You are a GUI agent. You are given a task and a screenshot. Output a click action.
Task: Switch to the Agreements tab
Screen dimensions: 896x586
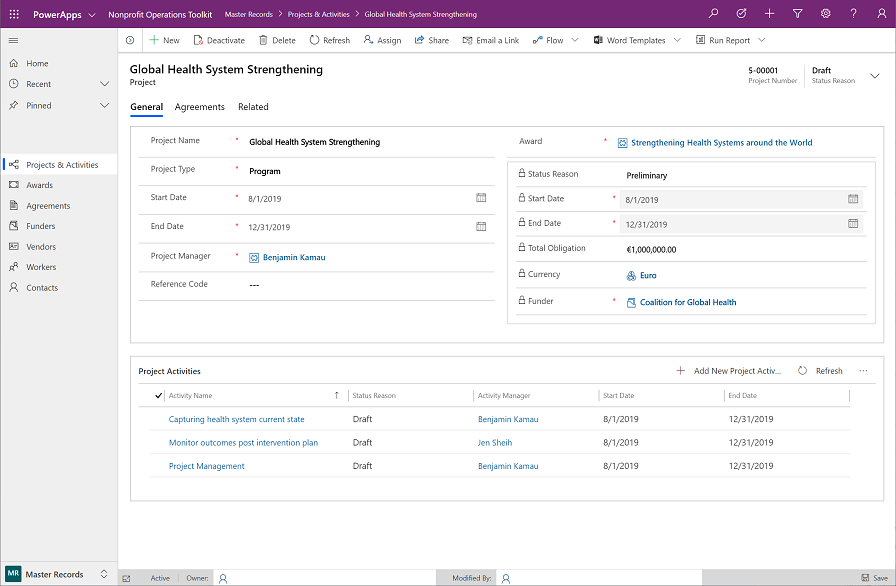click(x=200, y=107)
